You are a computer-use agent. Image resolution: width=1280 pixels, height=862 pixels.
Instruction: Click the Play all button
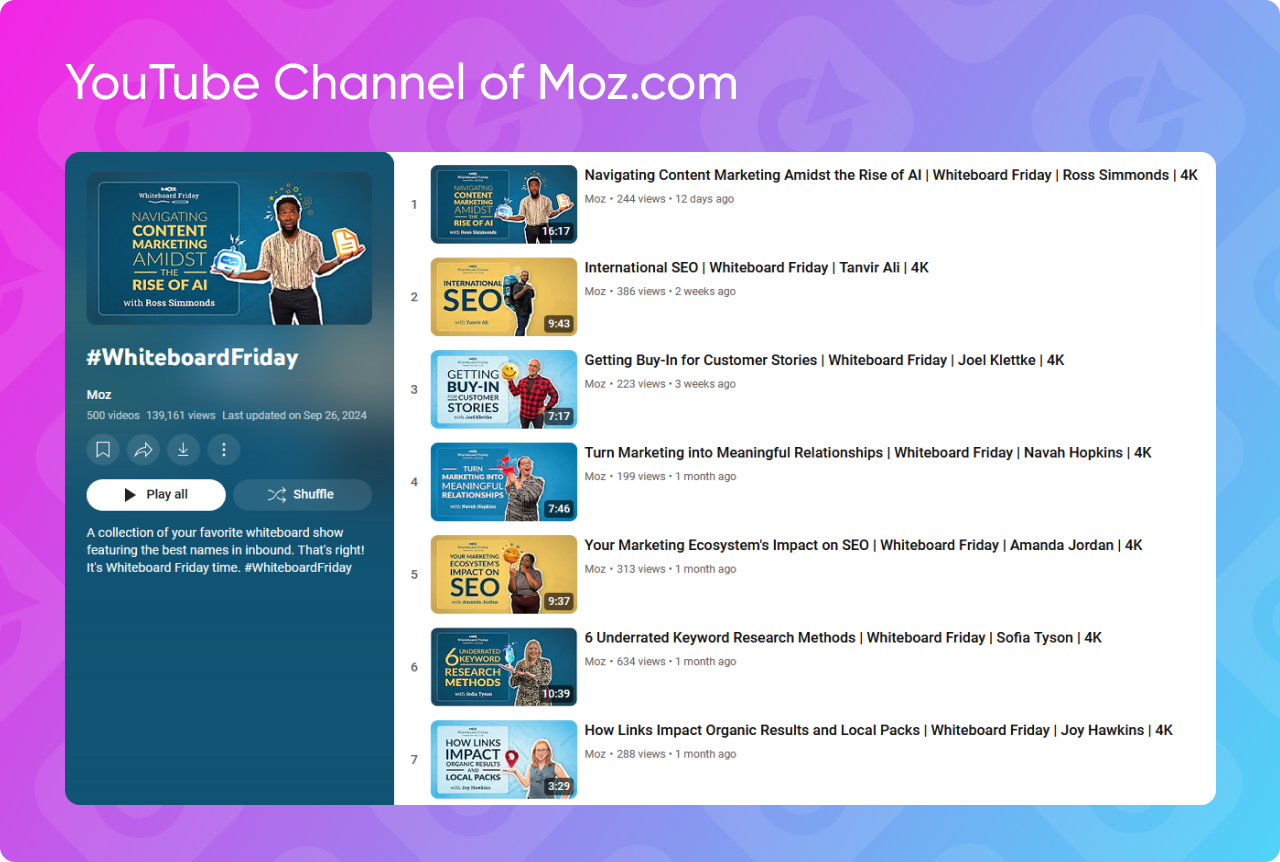coord(156,494)
